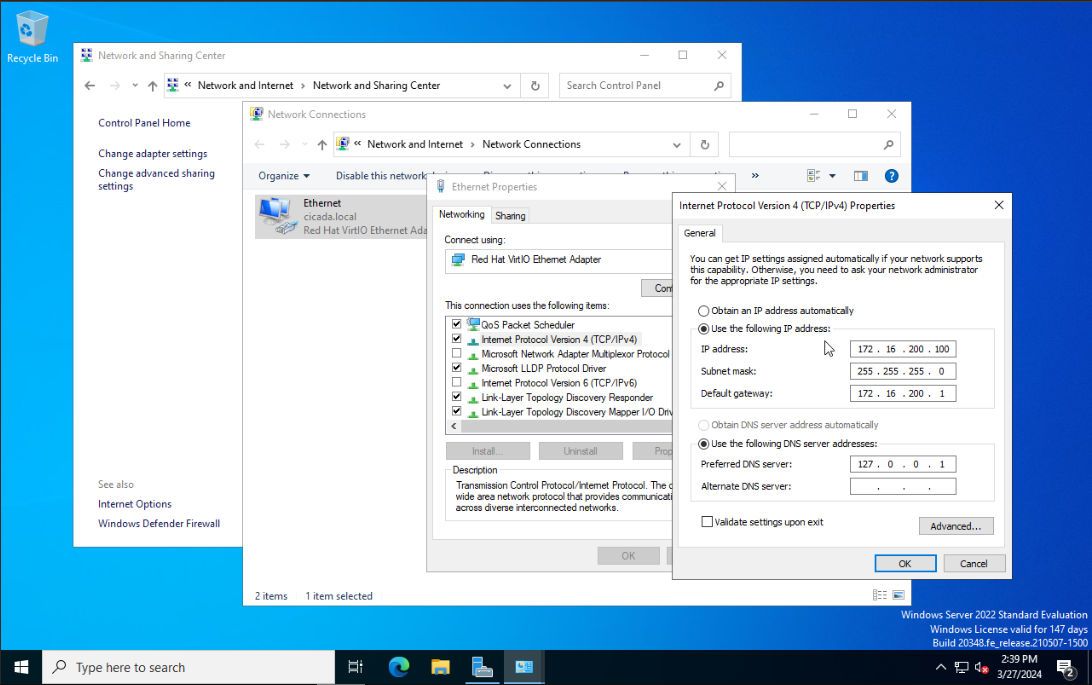Show more toolbar commands chevron in Network Connections
1092x685 pixels.
coord(755,175)
